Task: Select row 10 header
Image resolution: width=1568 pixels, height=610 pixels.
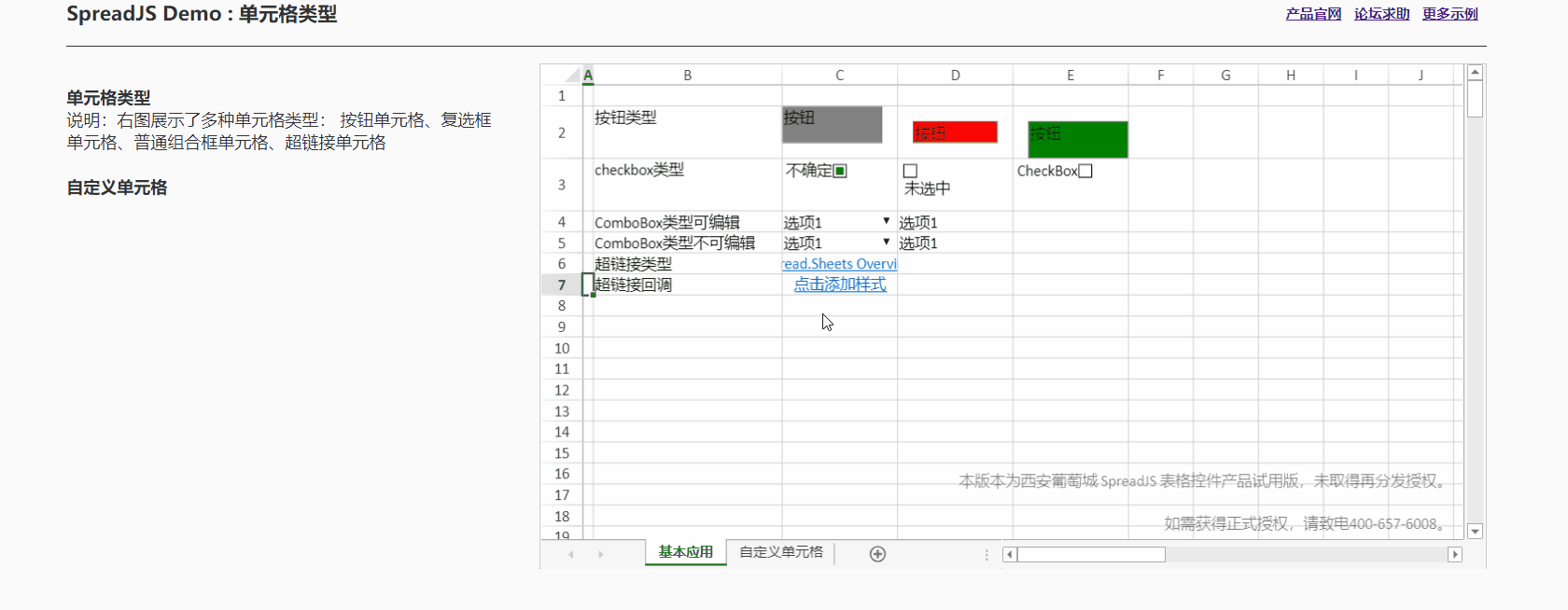Action: [x=562, y=348]
